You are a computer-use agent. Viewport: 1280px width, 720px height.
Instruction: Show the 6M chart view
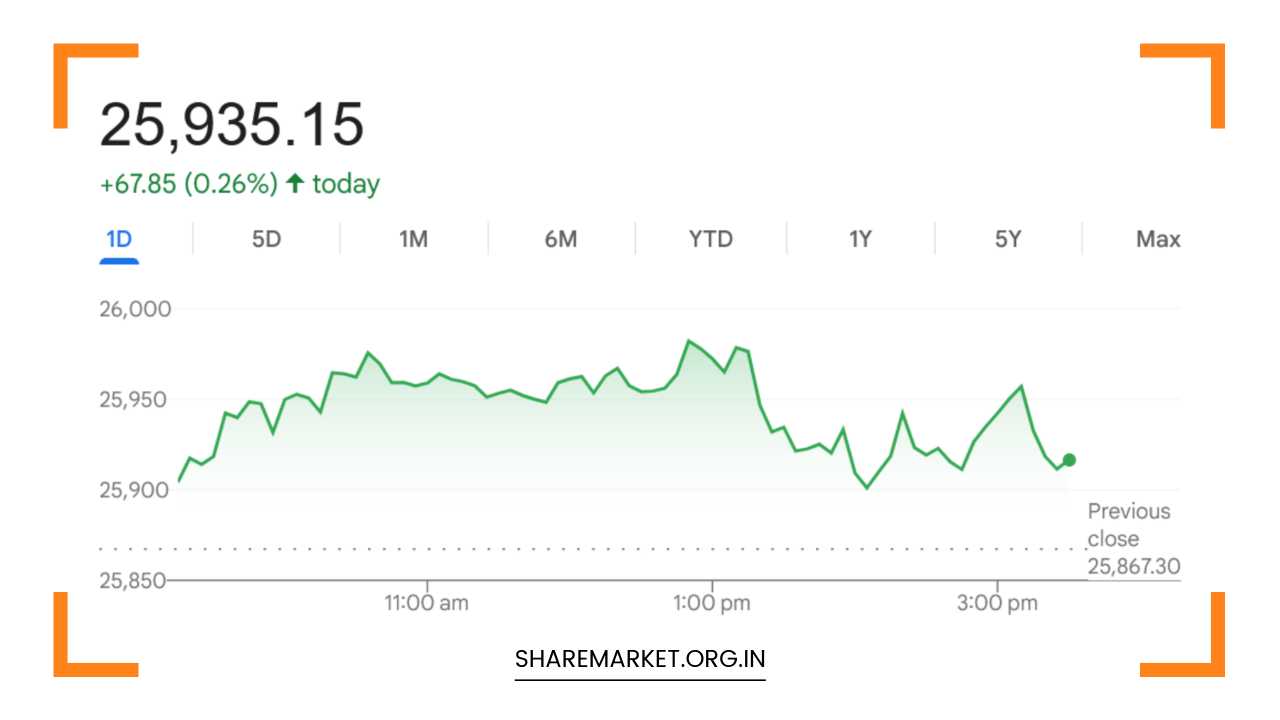point(561,240)
